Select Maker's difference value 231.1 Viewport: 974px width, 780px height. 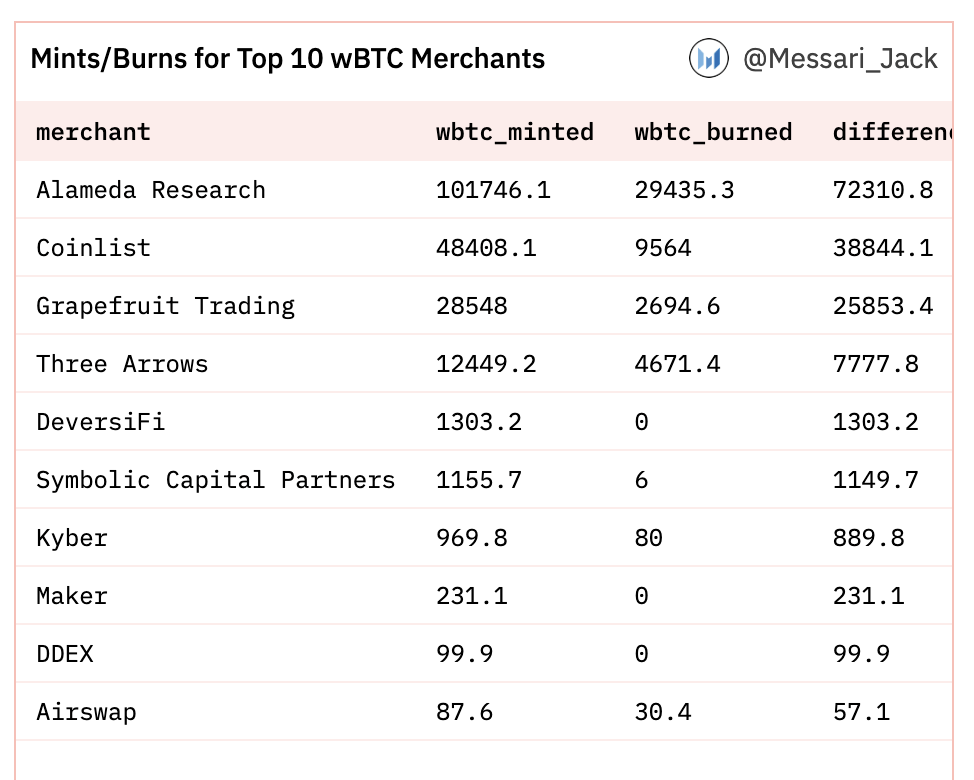point(868,596)
